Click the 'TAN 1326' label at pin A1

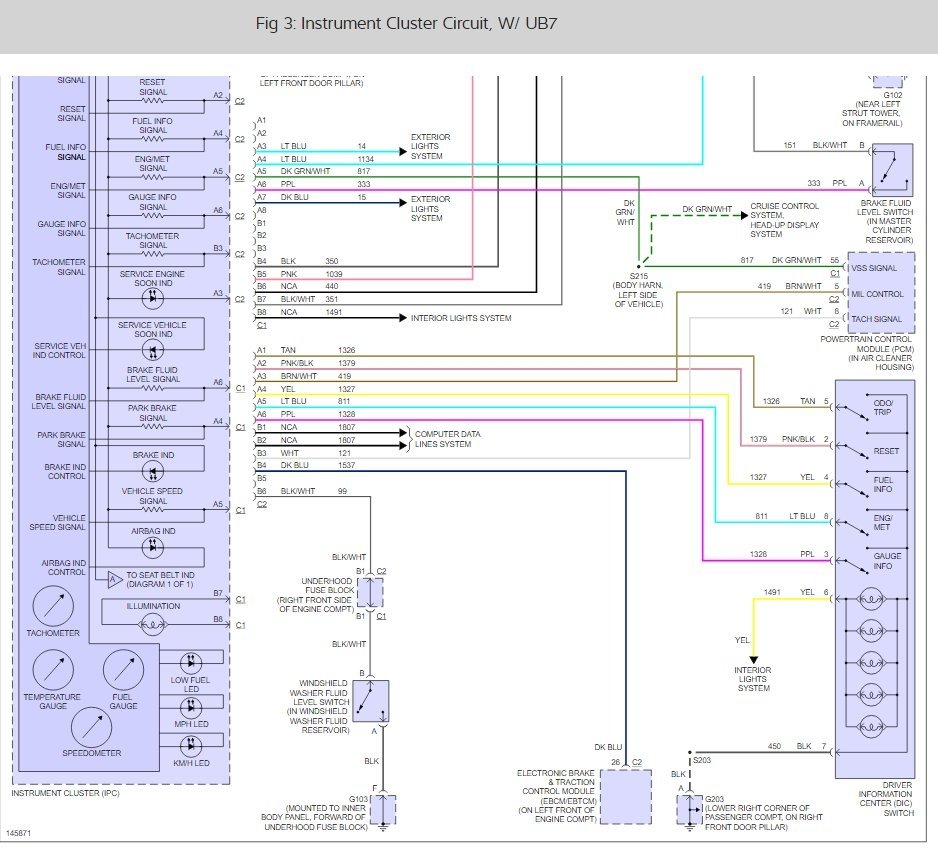[x=318, y=350]
